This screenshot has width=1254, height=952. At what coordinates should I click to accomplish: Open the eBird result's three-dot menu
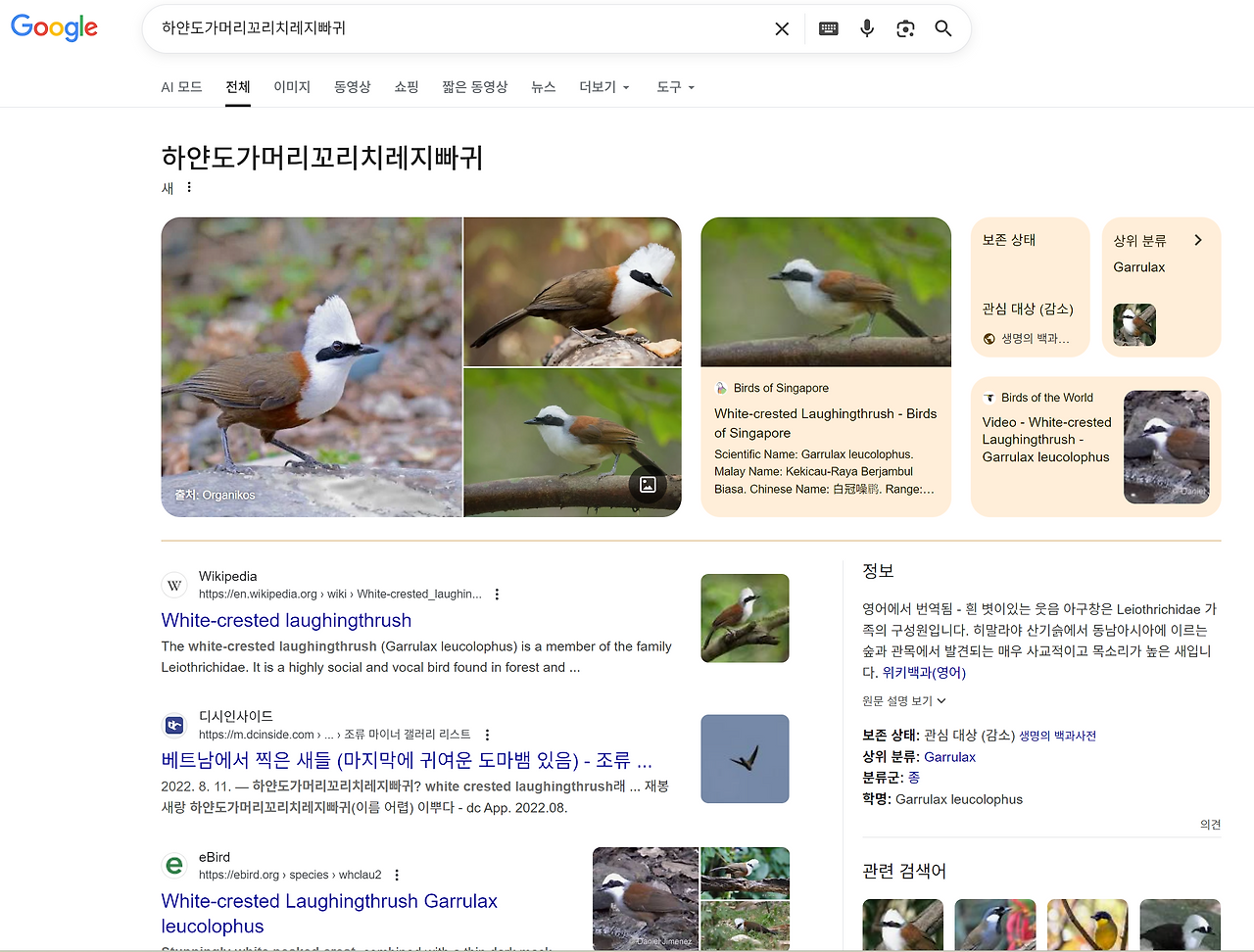(x=397, y=875)
